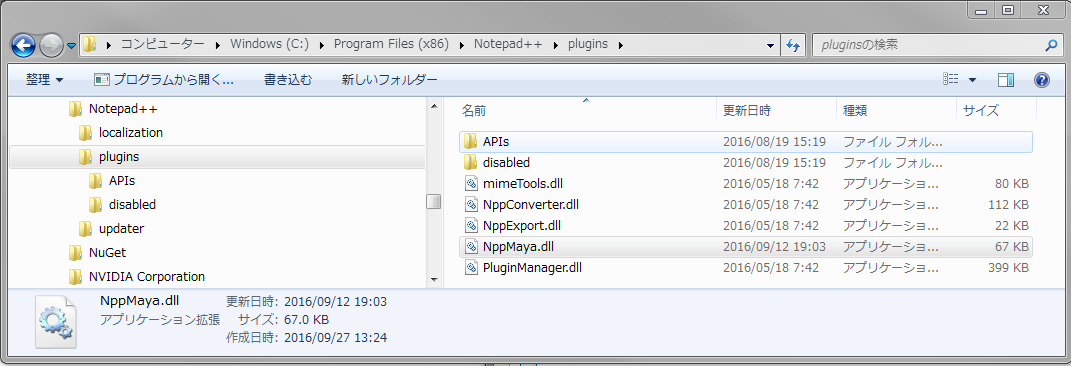The width and height of the screenshot is (1071, 366).
Task: Click 更新日時 value 2016/09/12 19:03 in details pane
Action: click(x=335, y=301)
